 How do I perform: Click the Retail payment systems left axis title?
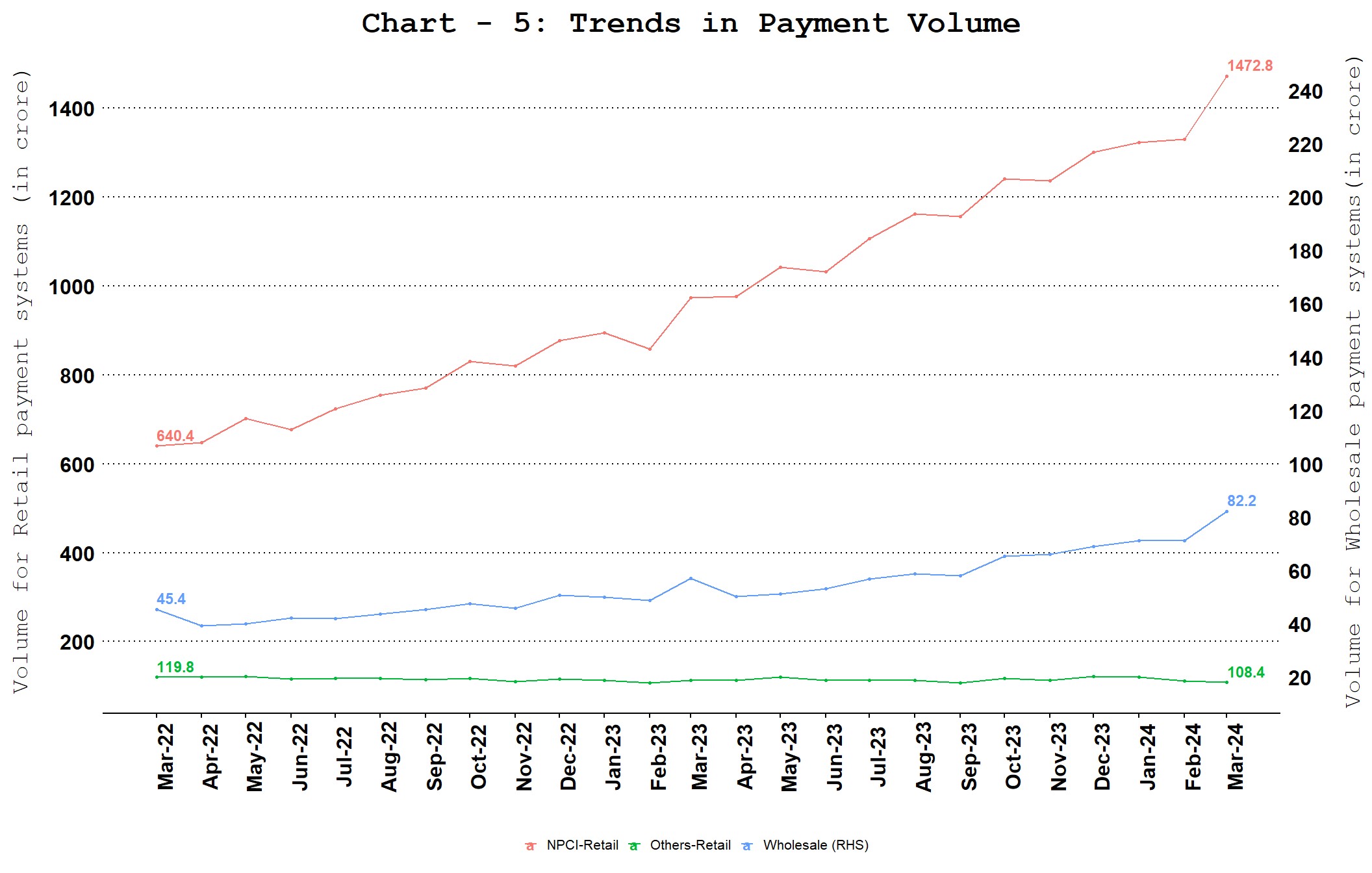[x=21, y=382]
